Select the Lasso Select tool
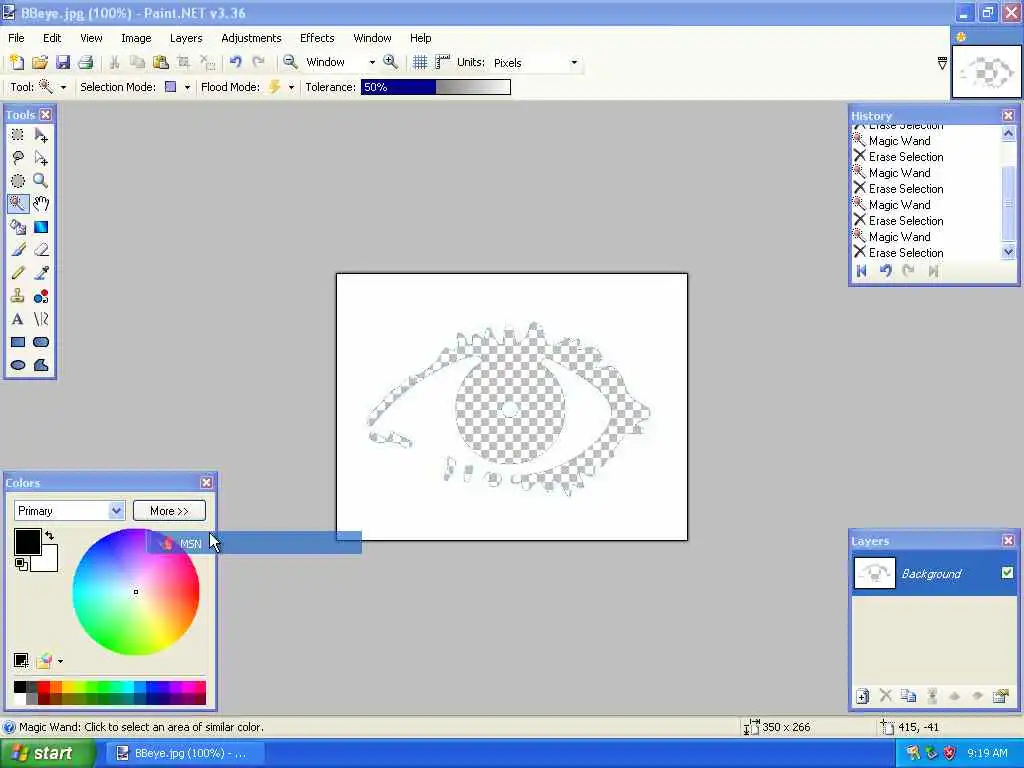Image resolution: width=1024 pixels, height=768 pixels. tap(18, 158)
